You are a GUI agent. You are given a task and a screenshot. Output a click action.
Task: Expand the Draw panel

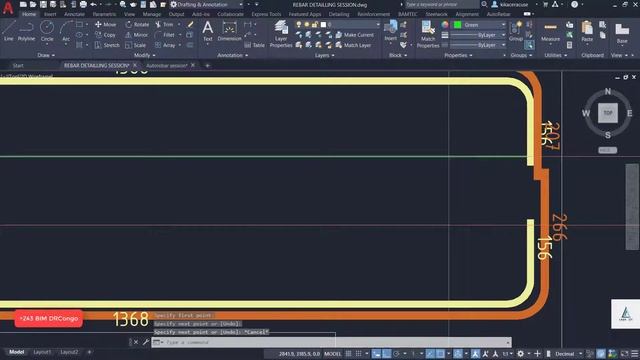(x=46, y=55)
